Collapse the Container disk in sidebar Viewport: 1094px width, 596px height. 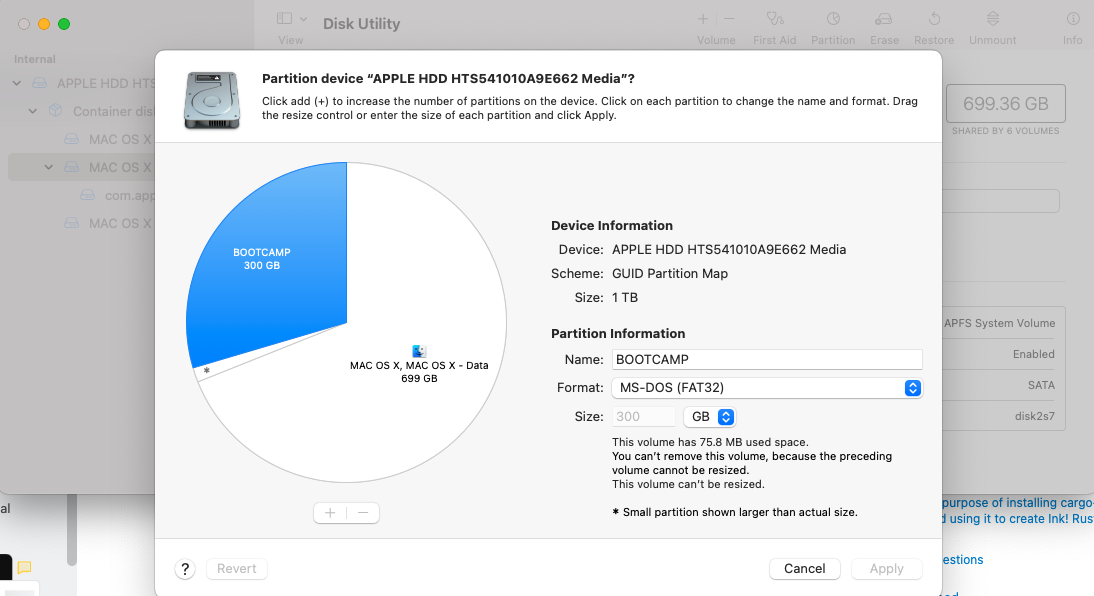pyautogui.click(x=33, y=112)
